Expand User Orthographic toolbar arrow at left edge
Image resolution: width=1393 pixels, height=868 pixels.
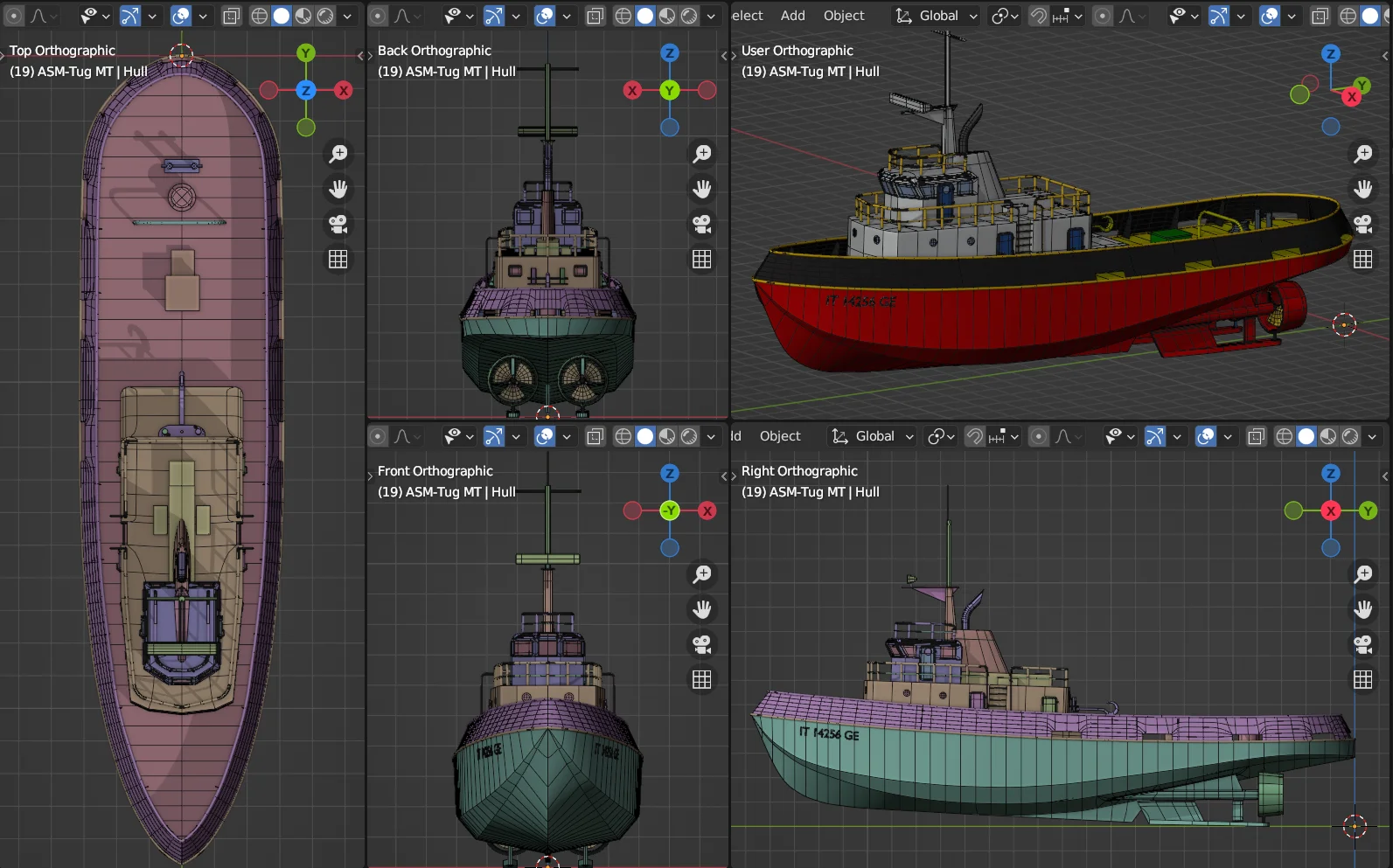coord(734,56)
